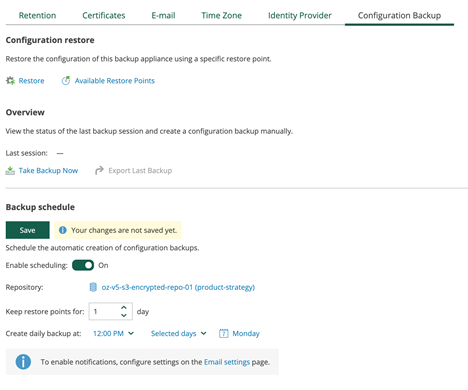Start a backup with Take Backup Now
The image size is (468, 390).
coord(48,171)
